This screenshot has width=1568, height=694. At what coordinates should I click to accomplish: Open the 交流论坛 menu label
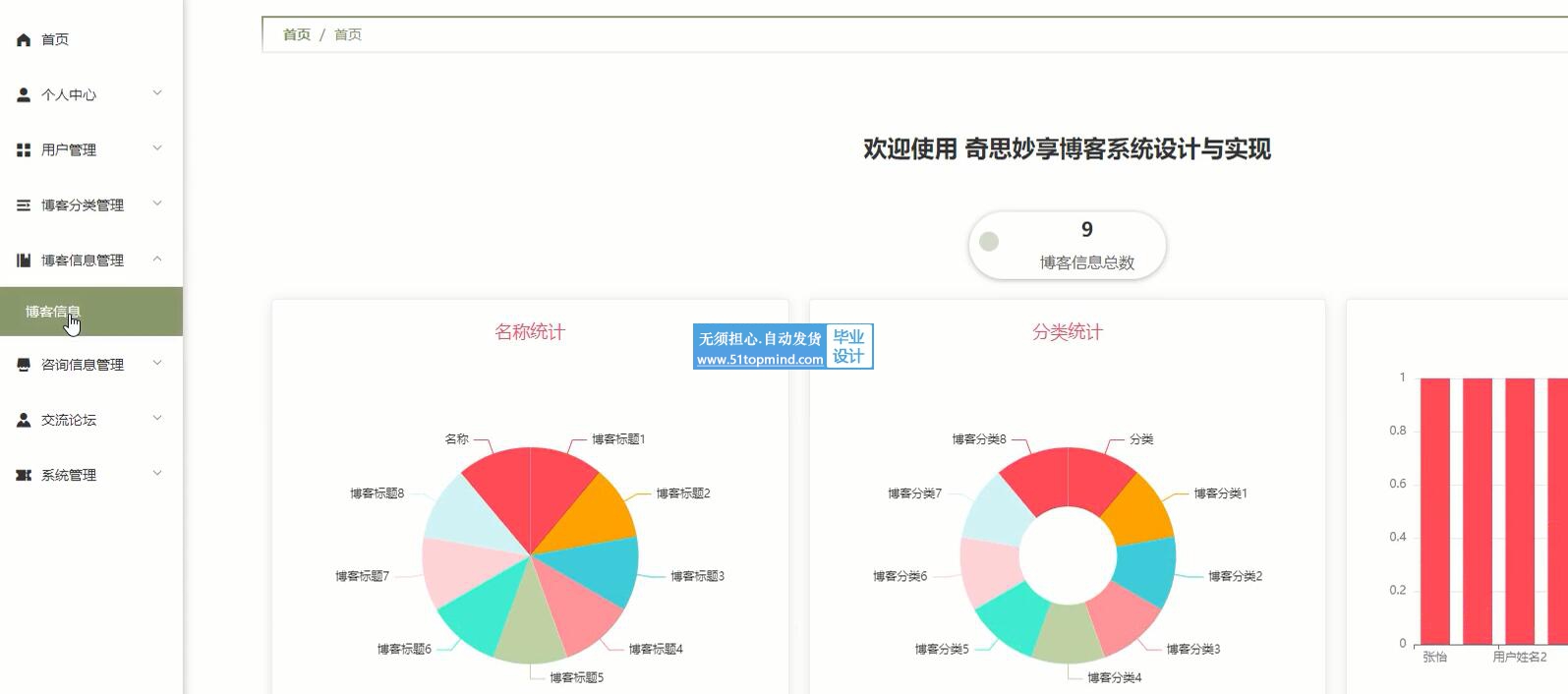(69, 420)
